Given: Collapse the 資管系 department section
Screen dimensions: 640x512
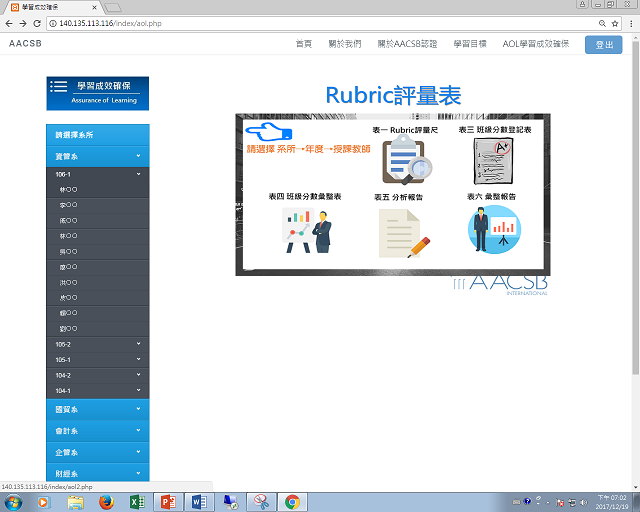Looking at the screenshot, I should 98,156.
